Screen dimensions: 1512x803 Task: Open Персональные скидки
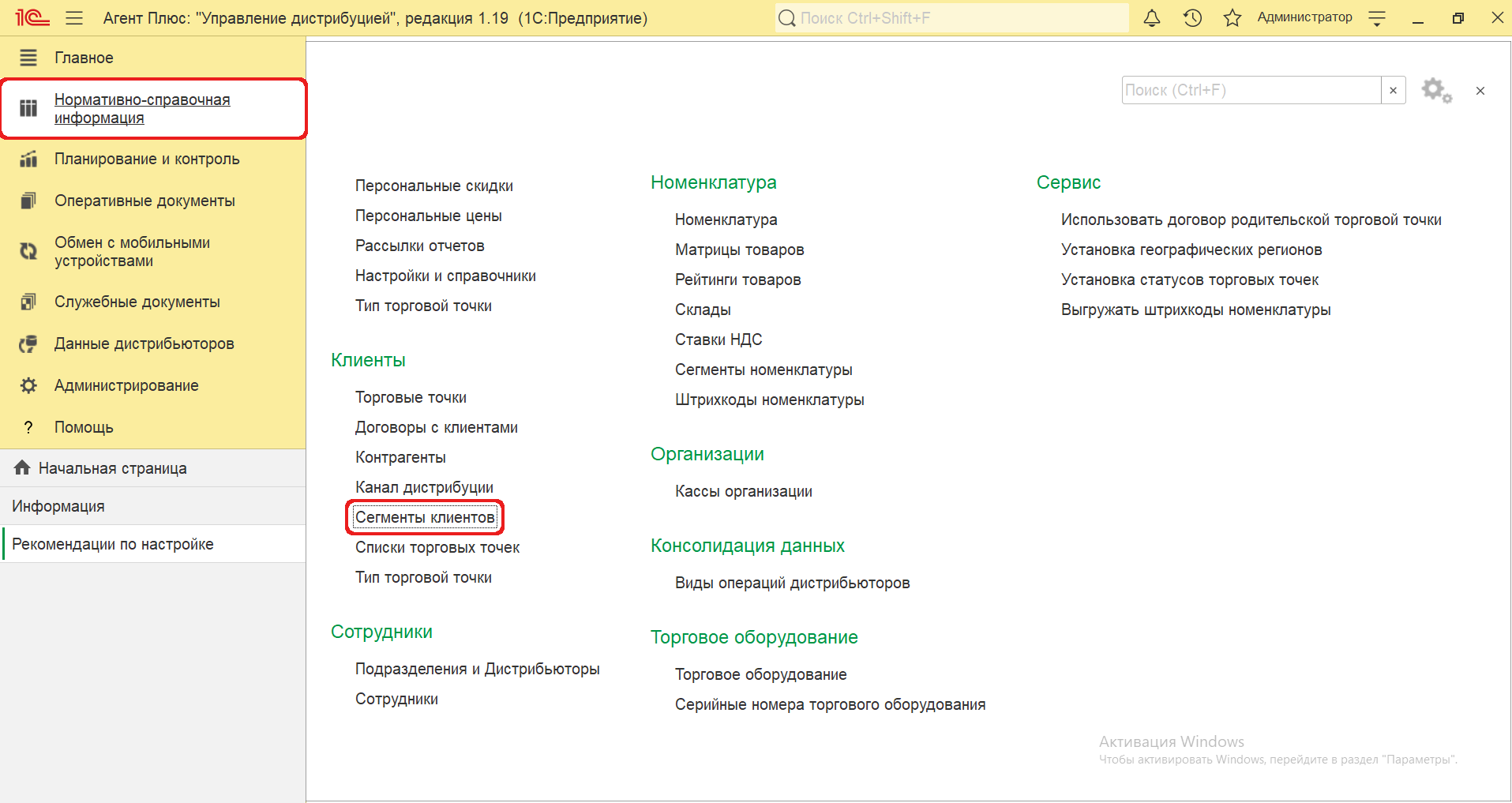tap(434, 186)
